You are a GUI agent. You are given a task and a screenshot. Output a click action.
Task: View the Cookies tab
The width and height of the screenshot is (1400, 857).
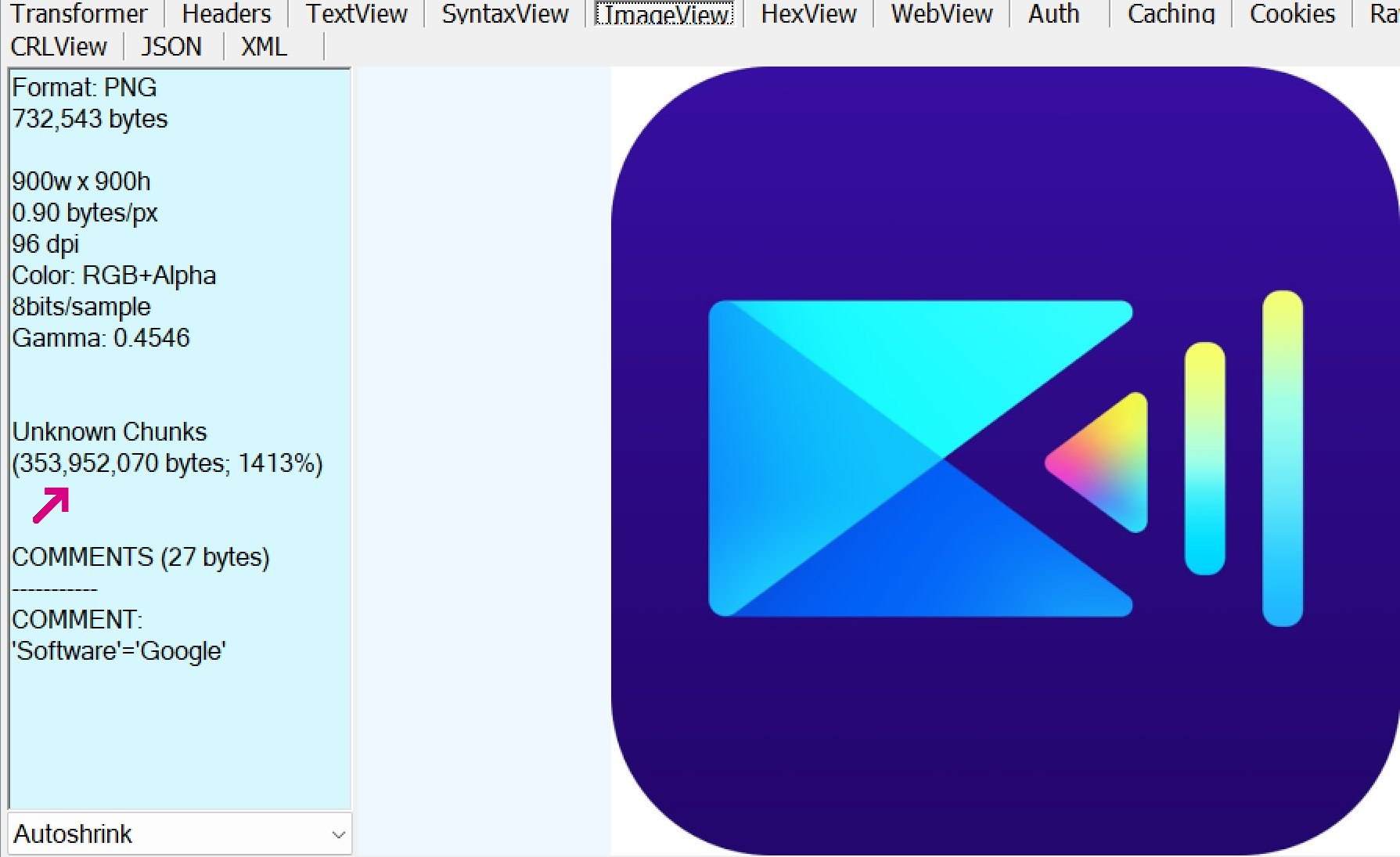coord(1292,13)
